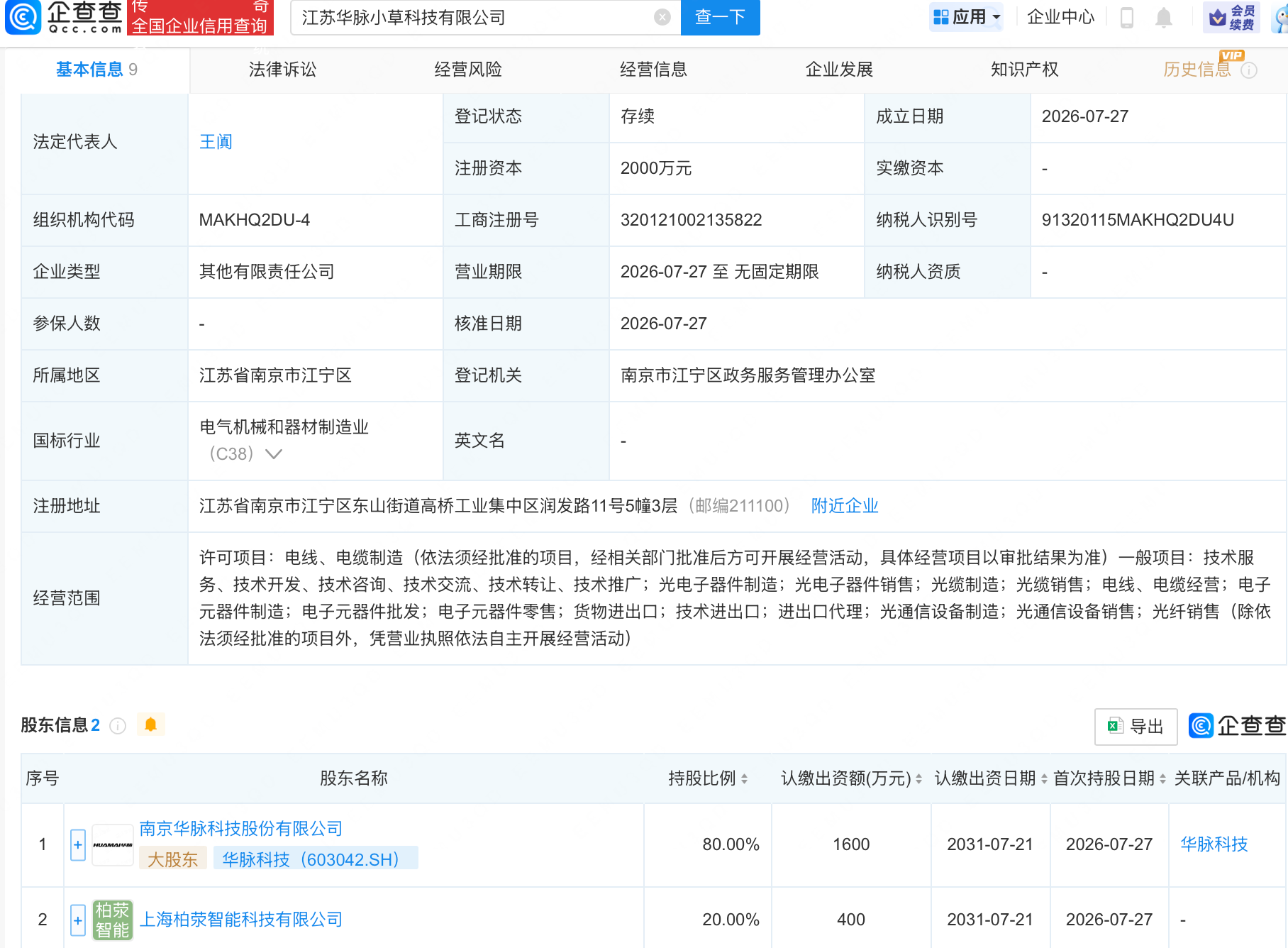The height and width of the screenshot is (948, 1288).
Task: Click the 导出 export button
Action: click(1136, 727)
